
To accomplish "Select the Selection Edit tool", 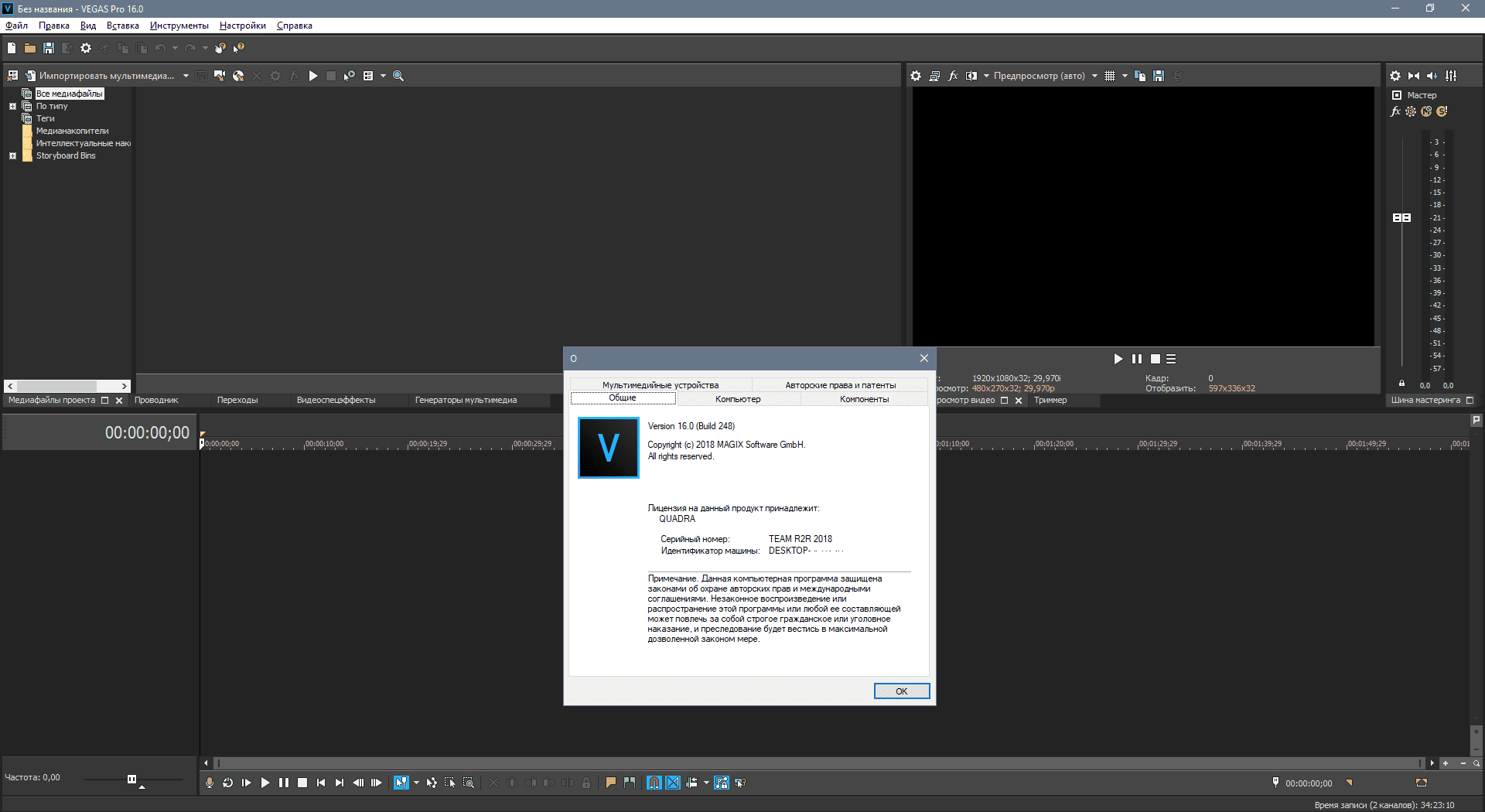I will (x=450, y=783).
